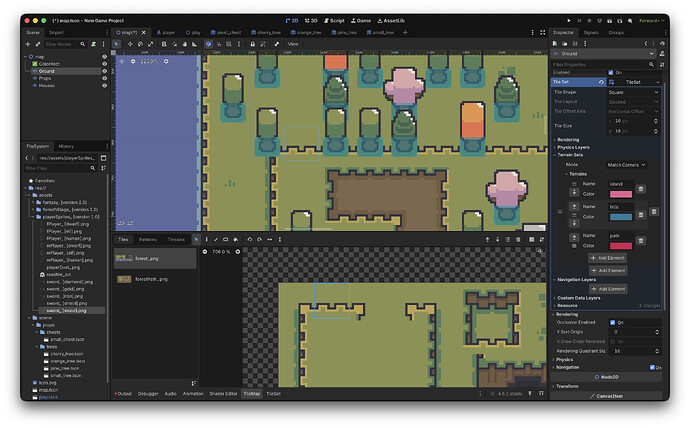The width and height of the screenshot is (690, 428).
Task: Open the cherry_tree scene tab
Action: pyautogui.click(x=268, y=32)
